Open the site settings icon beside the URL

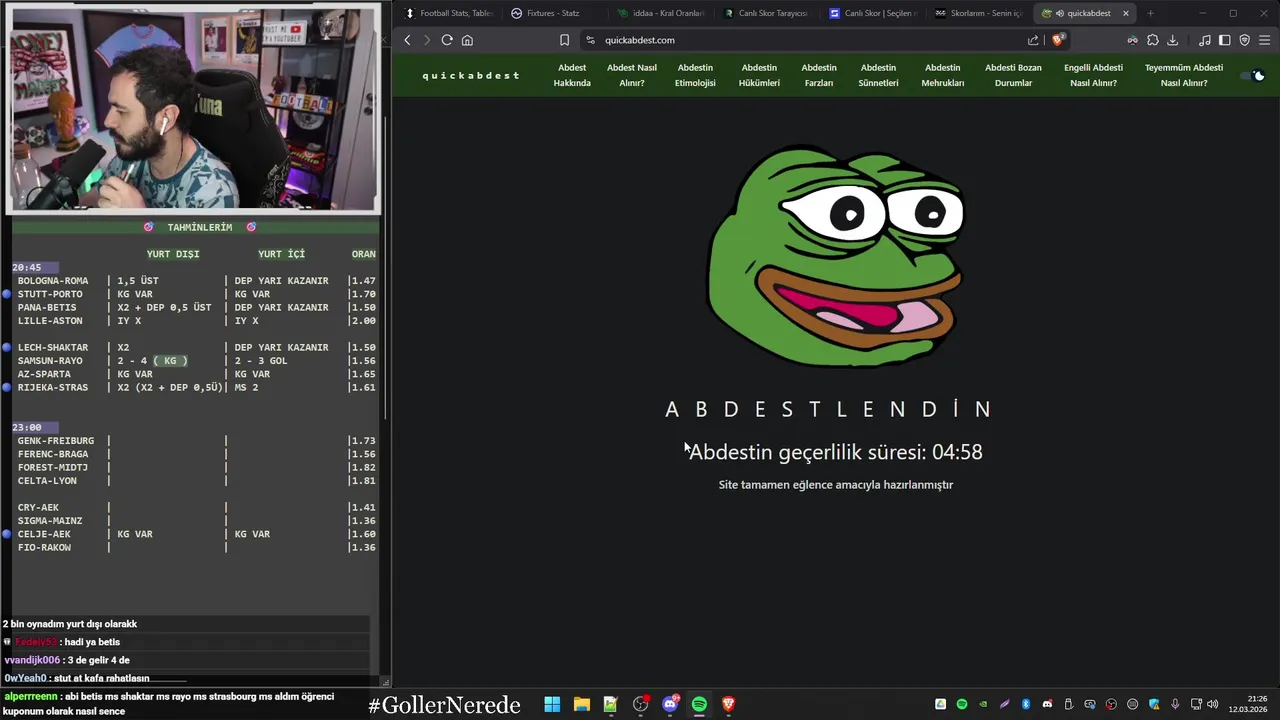[590, 40]
